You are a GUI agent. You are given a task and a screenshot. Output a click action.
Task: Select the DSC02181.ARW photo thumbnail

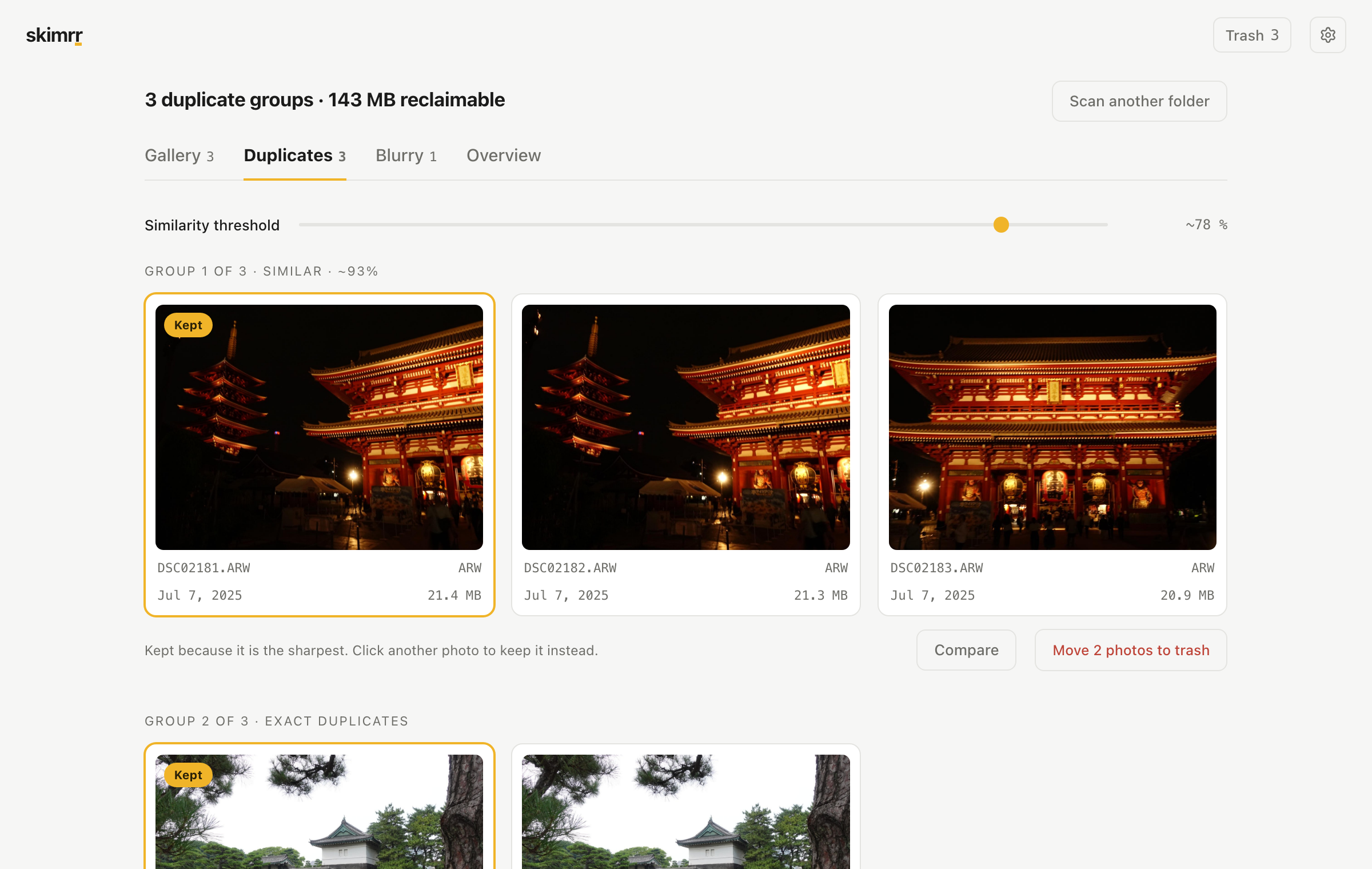(319, 427)
